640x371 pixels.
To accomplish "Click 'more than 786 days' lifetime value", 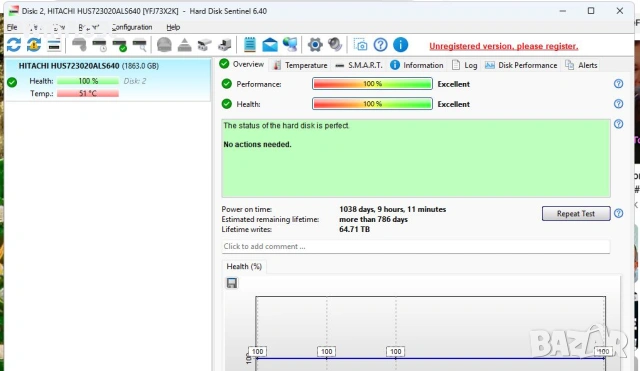I will pos(373,220).
